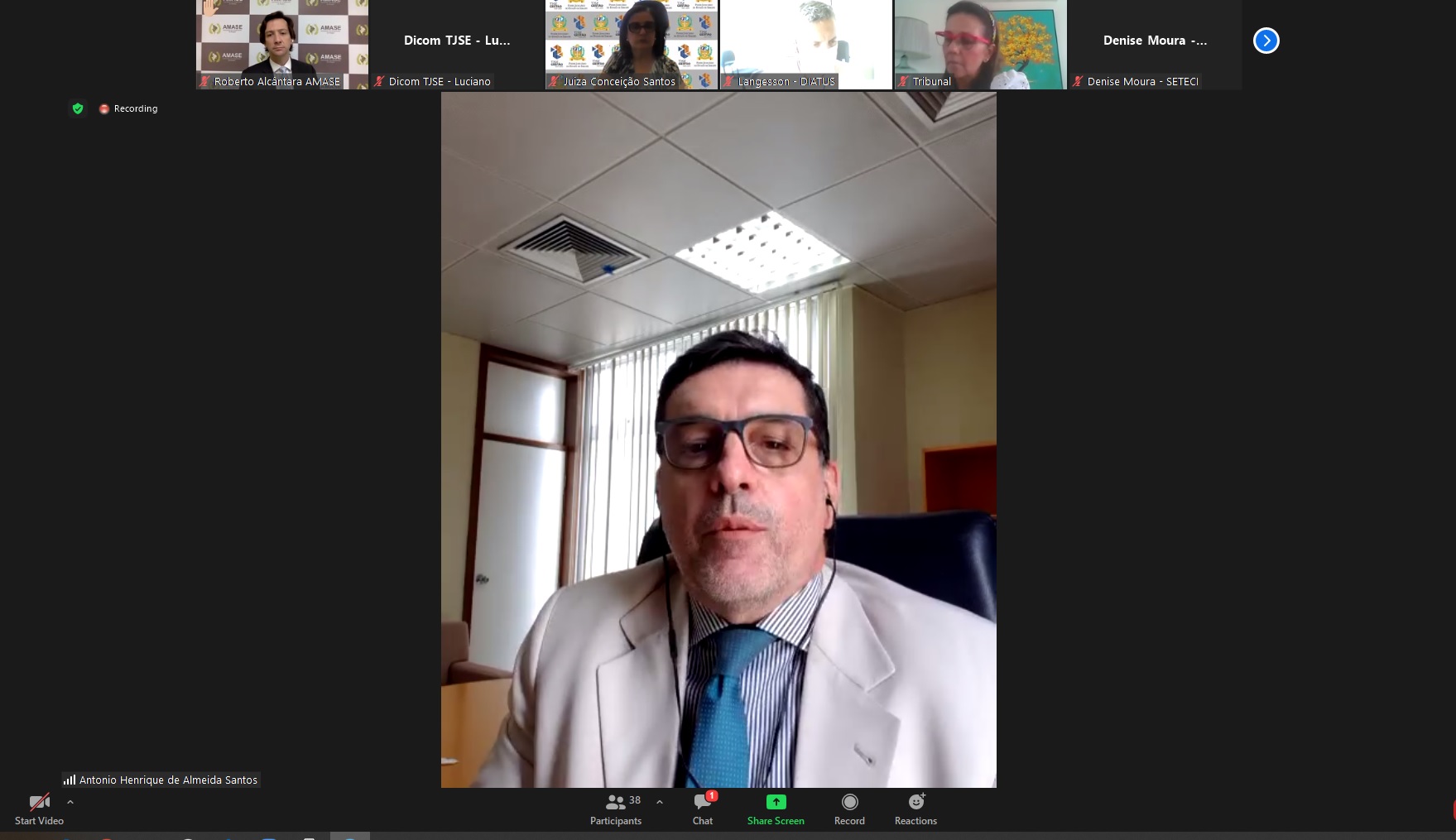Open the Participants panel

click(616, 809)
